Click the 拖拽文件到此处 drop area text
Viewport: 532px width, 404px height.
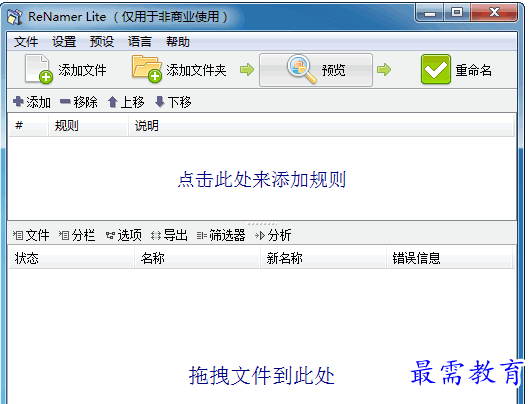[x=262, y=376]
